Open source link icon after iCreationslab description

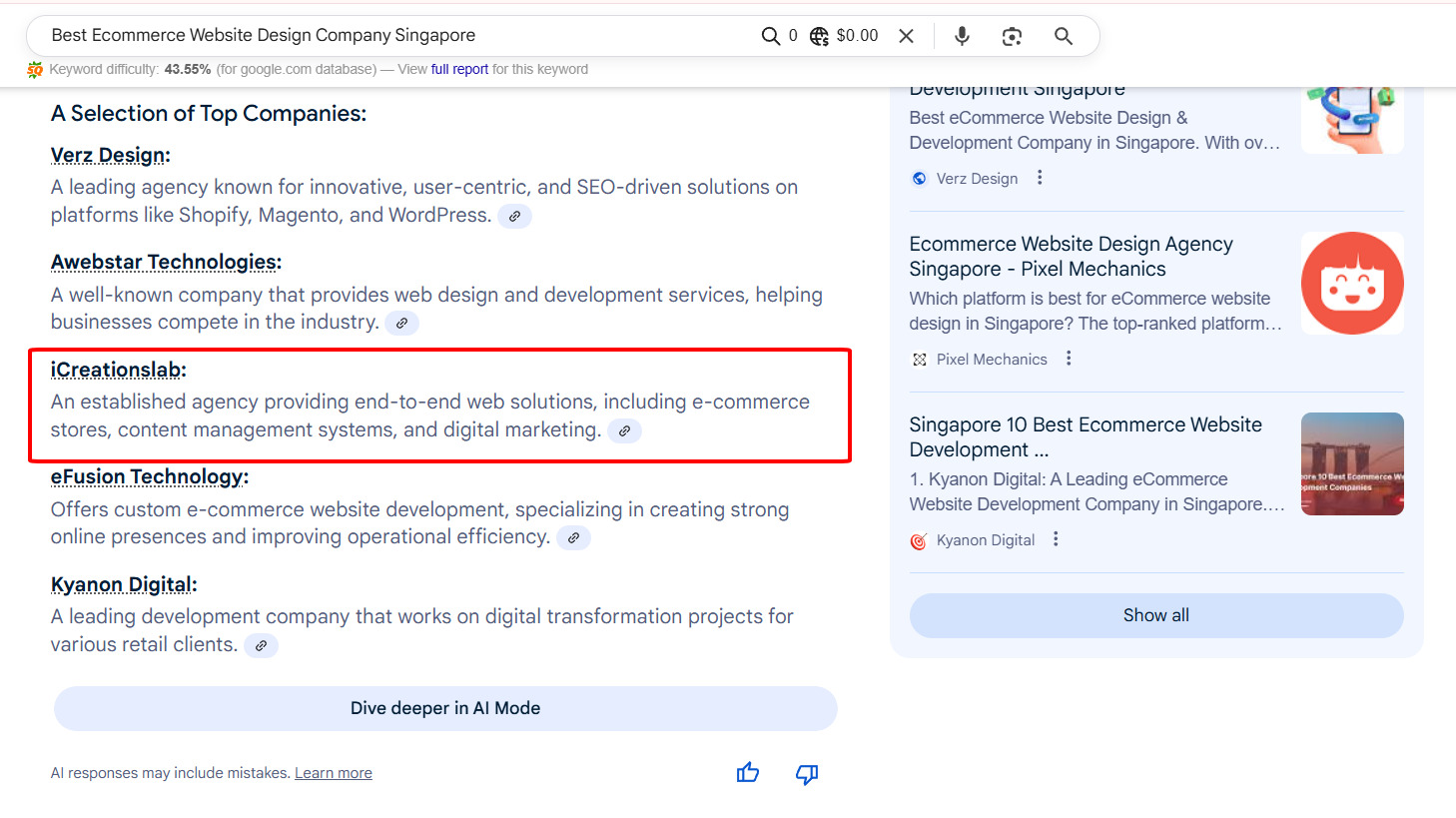click(x=624, y=430)
